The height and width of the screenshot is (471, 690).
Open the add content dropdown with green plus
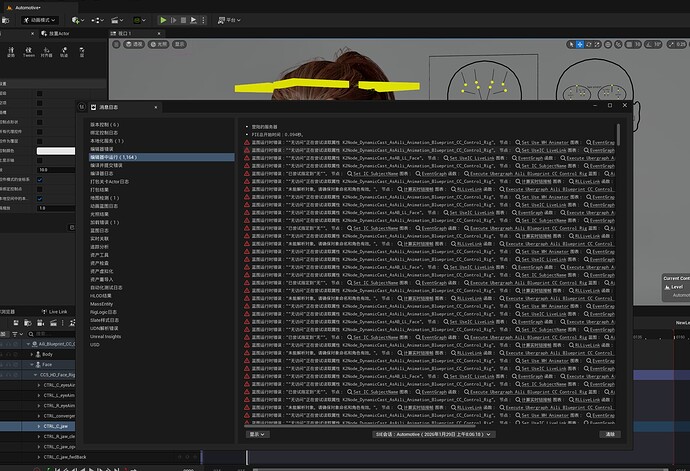(x=78, y=20)
